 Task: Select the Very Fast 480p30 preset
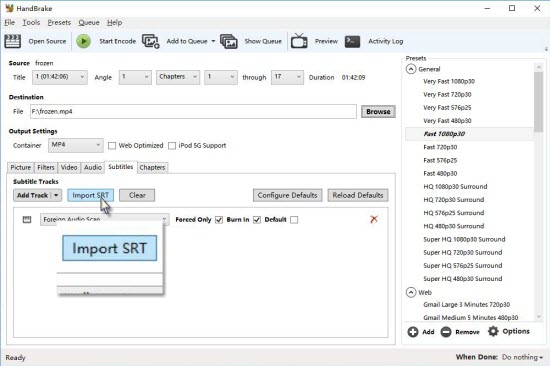(447, 121)
